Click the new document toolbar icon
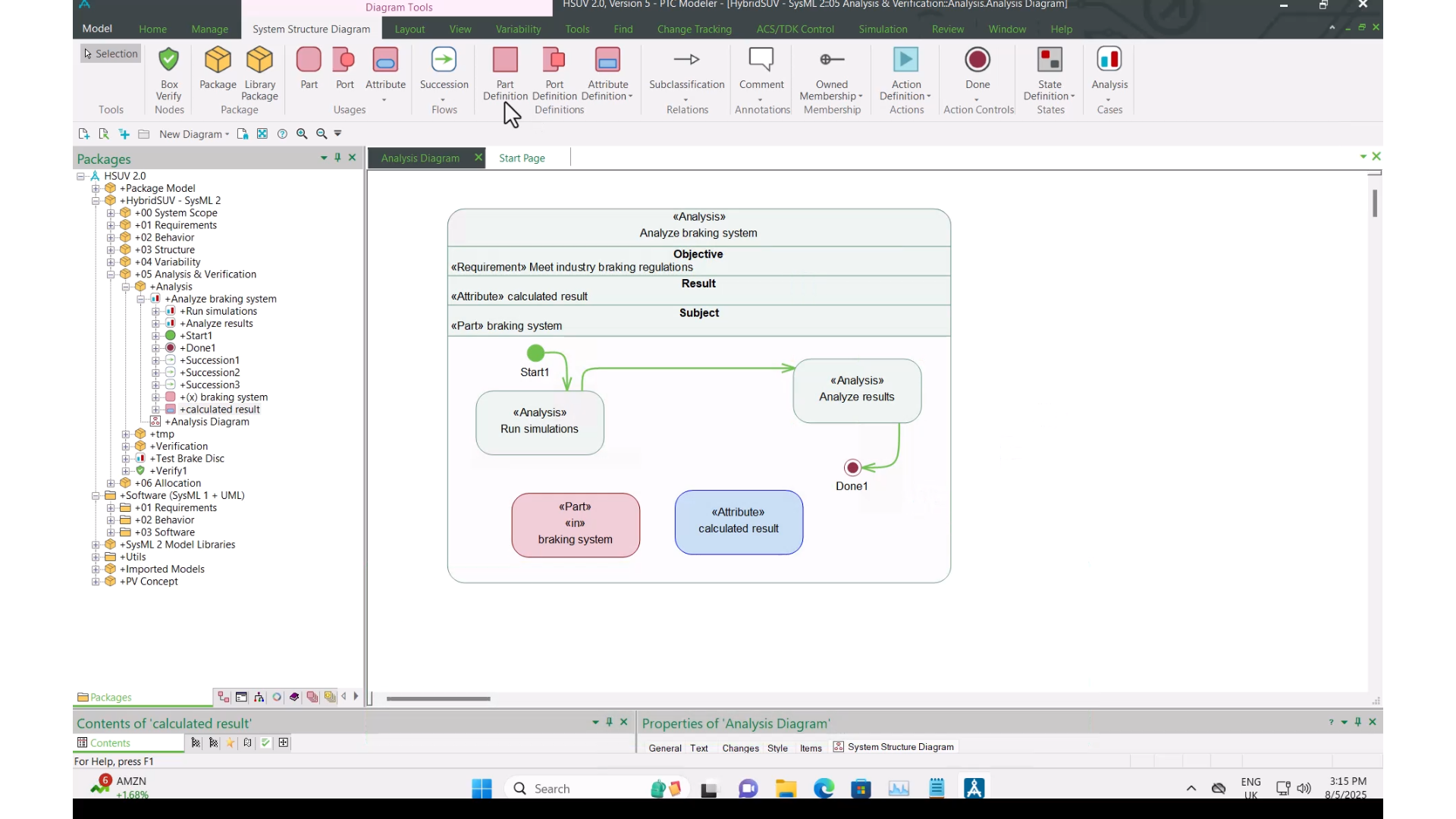Image resolution: width=1456 pixels, height=819 pixels. 83,134
